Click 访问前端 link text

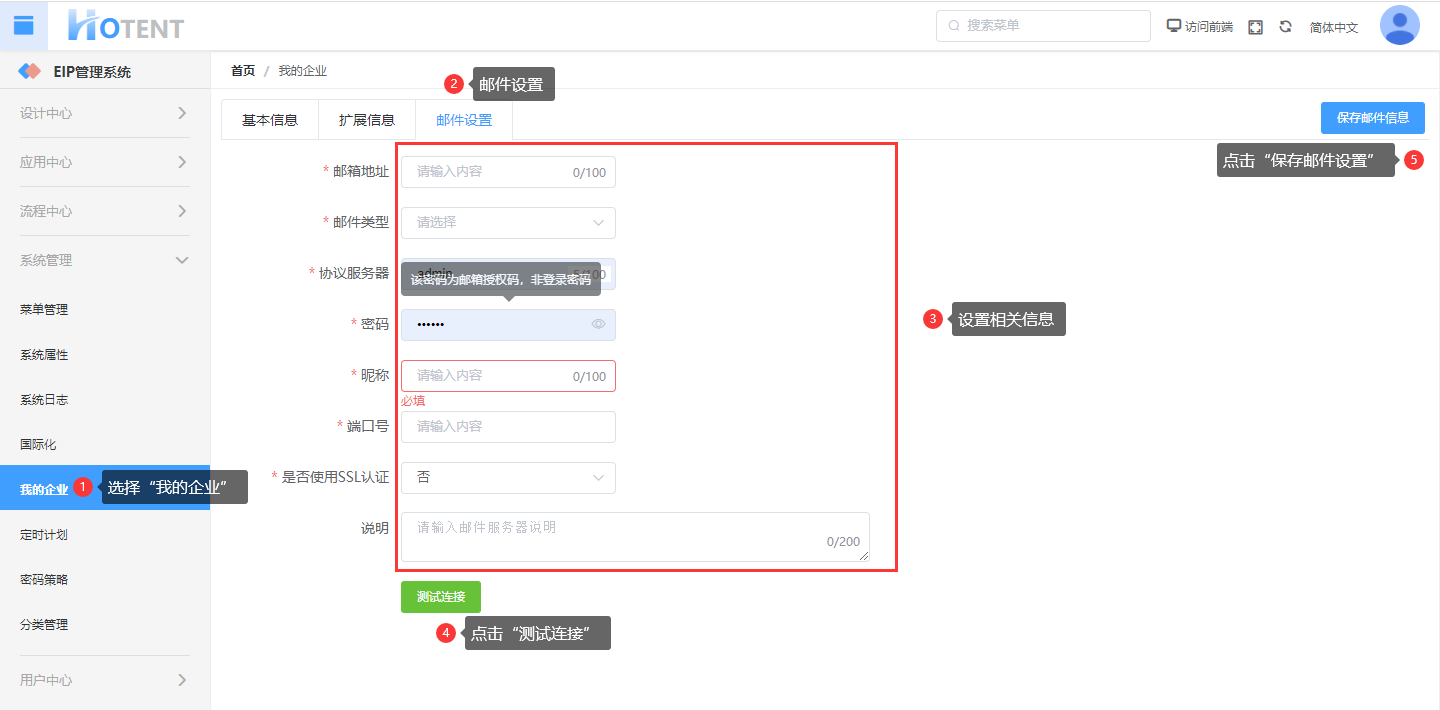pos(1209,27)
